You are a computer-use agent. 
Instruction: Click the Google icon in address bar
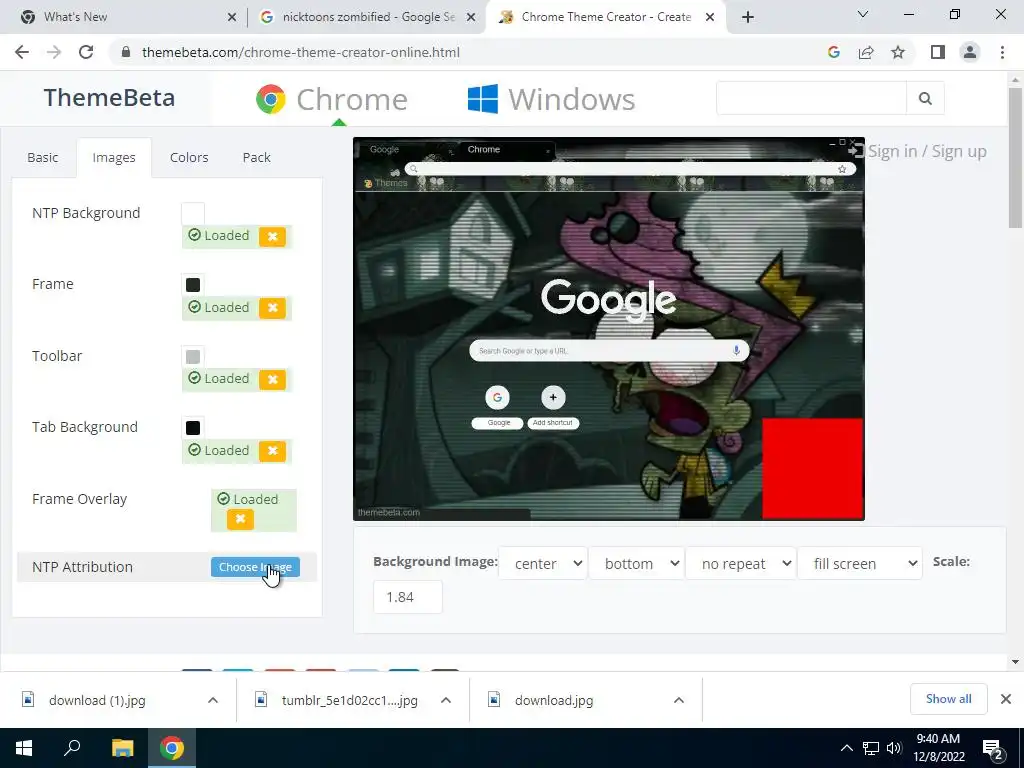tap(833, 52)
